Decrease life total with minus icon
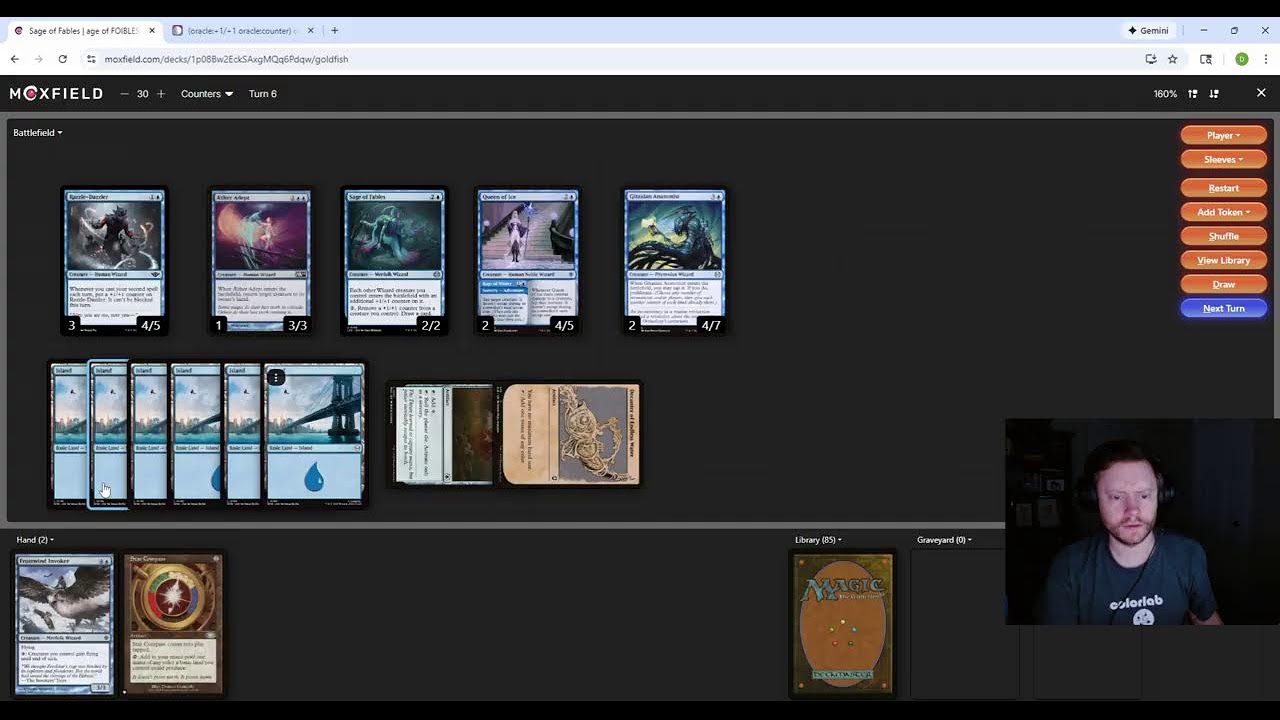This screenshot has width=1280, height=720. 124,94
